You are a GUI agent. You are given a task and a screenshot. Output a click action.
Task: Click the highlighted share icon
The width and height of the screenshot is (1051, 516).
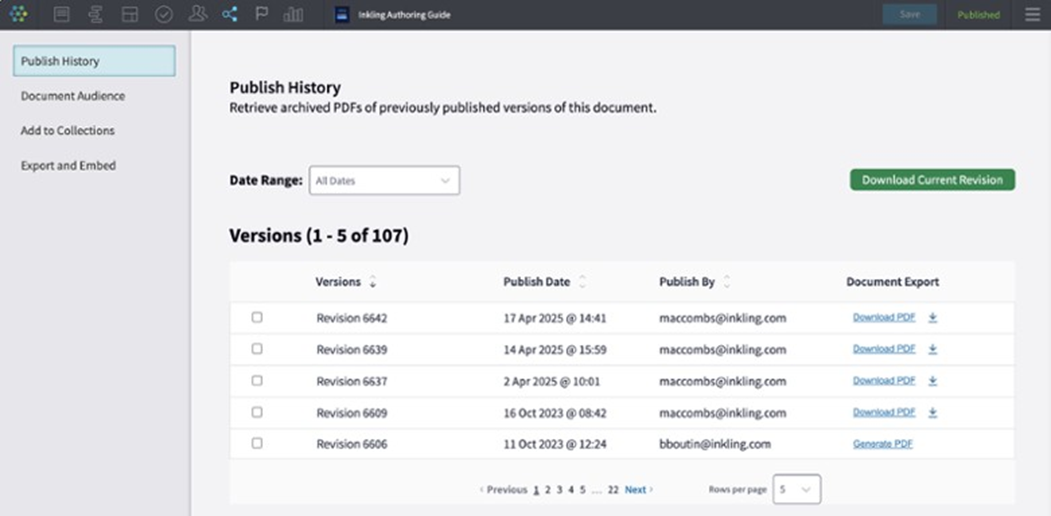tap(230, 14)
